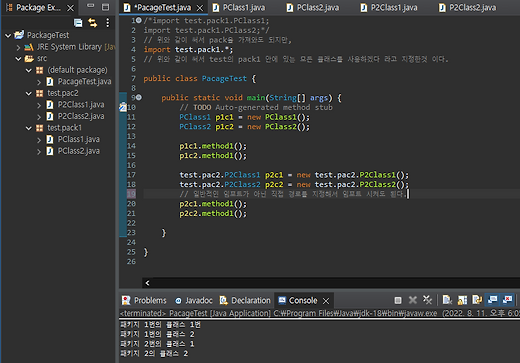Select PClass2.java tree label
Viewport: 520px width, 363px height.
pos(79,151)
